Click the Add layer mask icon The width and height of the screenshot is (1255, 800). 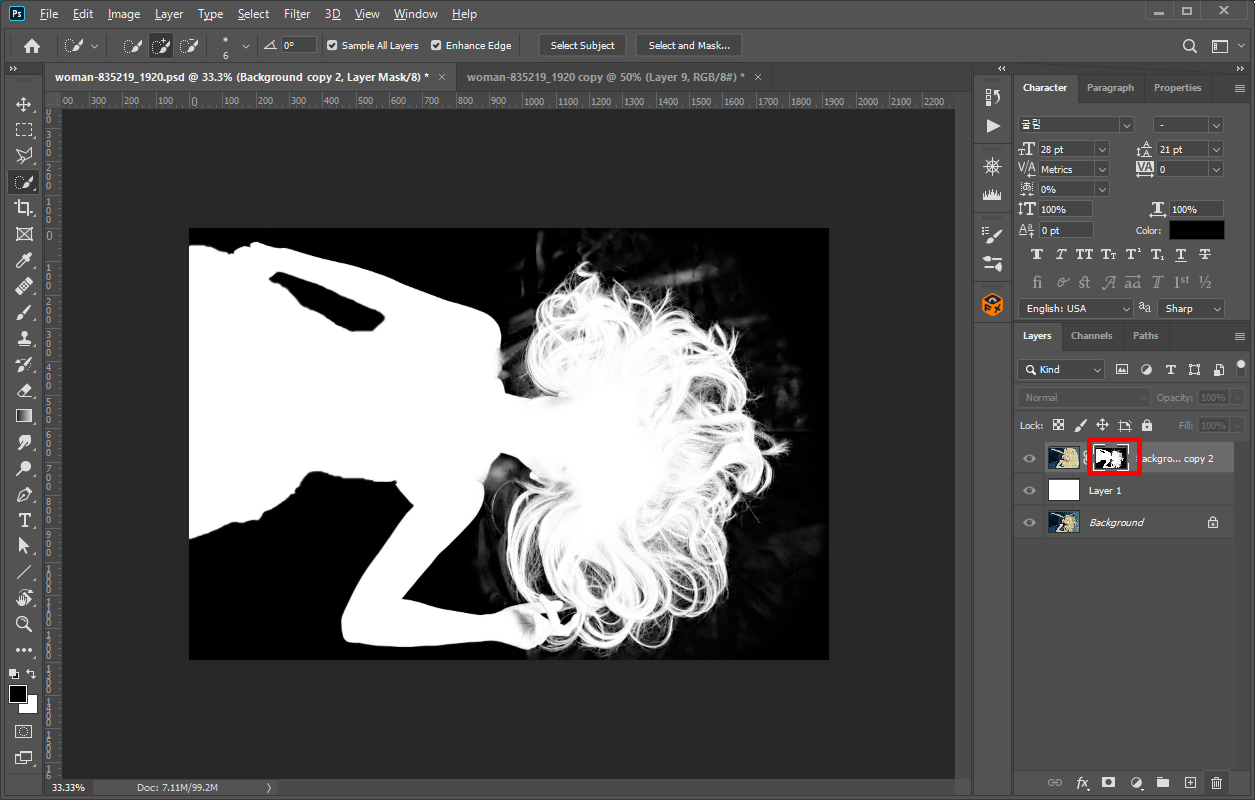pos(1108,783)
